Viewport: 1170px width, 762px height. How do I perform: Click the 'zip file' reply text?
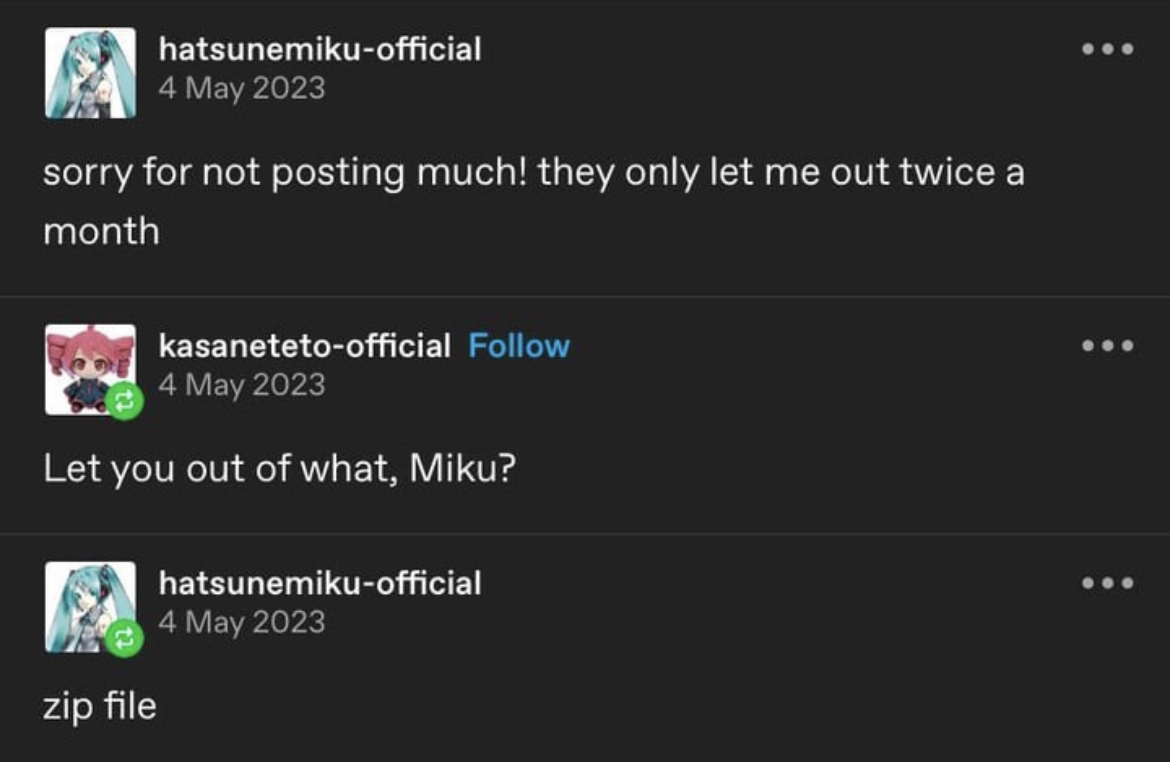[100, 706]
